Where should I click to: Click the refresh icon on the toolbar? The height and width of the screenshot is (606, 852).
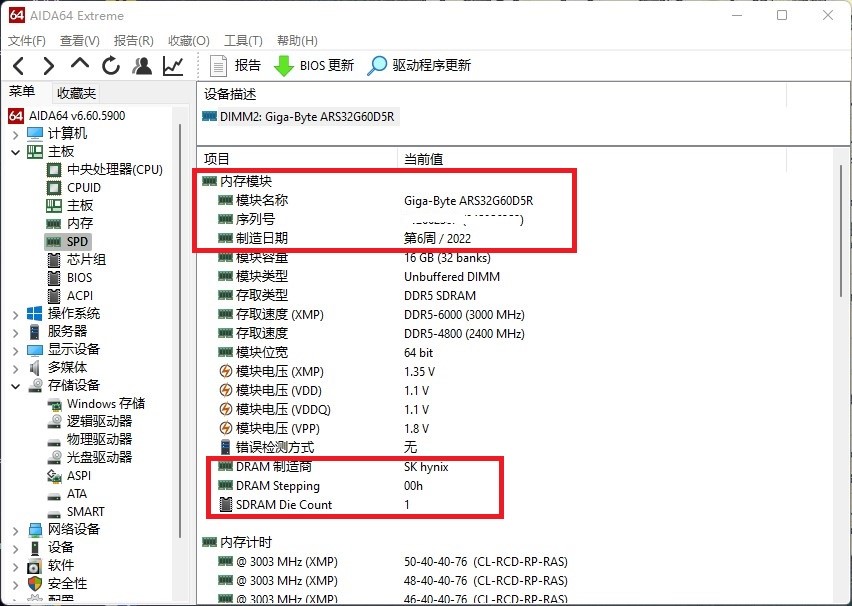[110, 65]
